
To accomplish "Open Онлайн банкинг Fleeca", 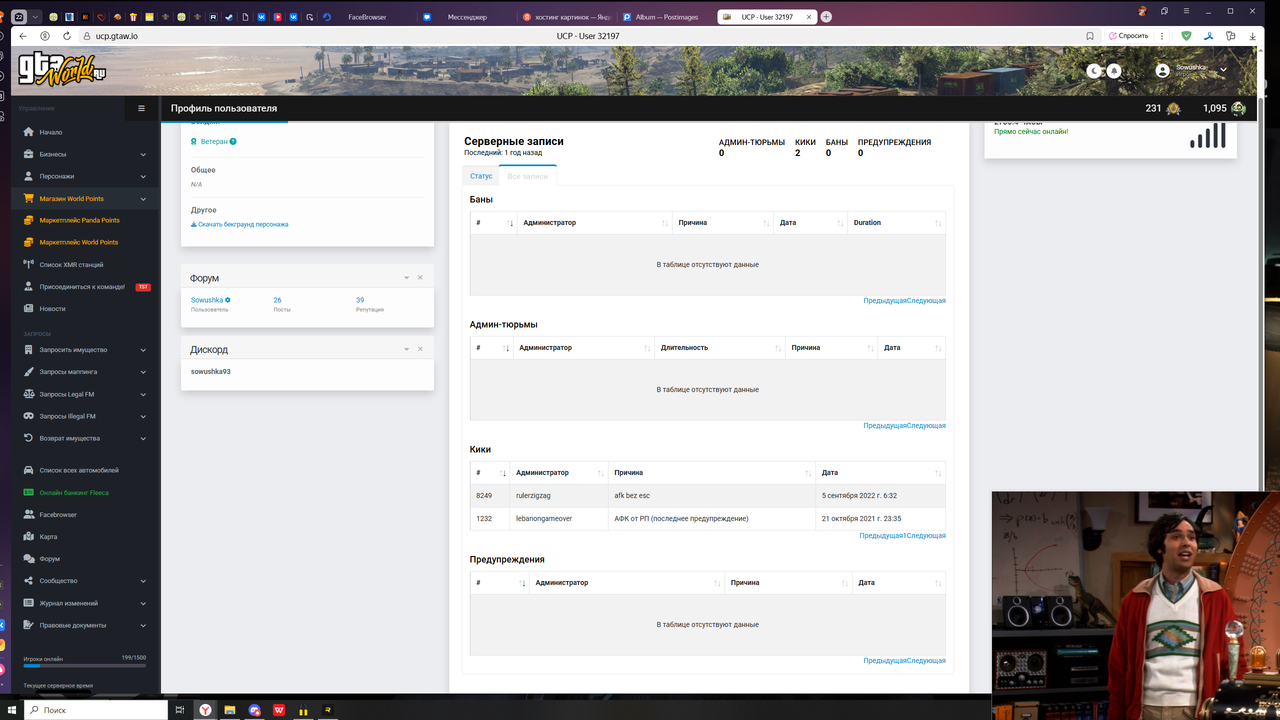I will [74, 493].
